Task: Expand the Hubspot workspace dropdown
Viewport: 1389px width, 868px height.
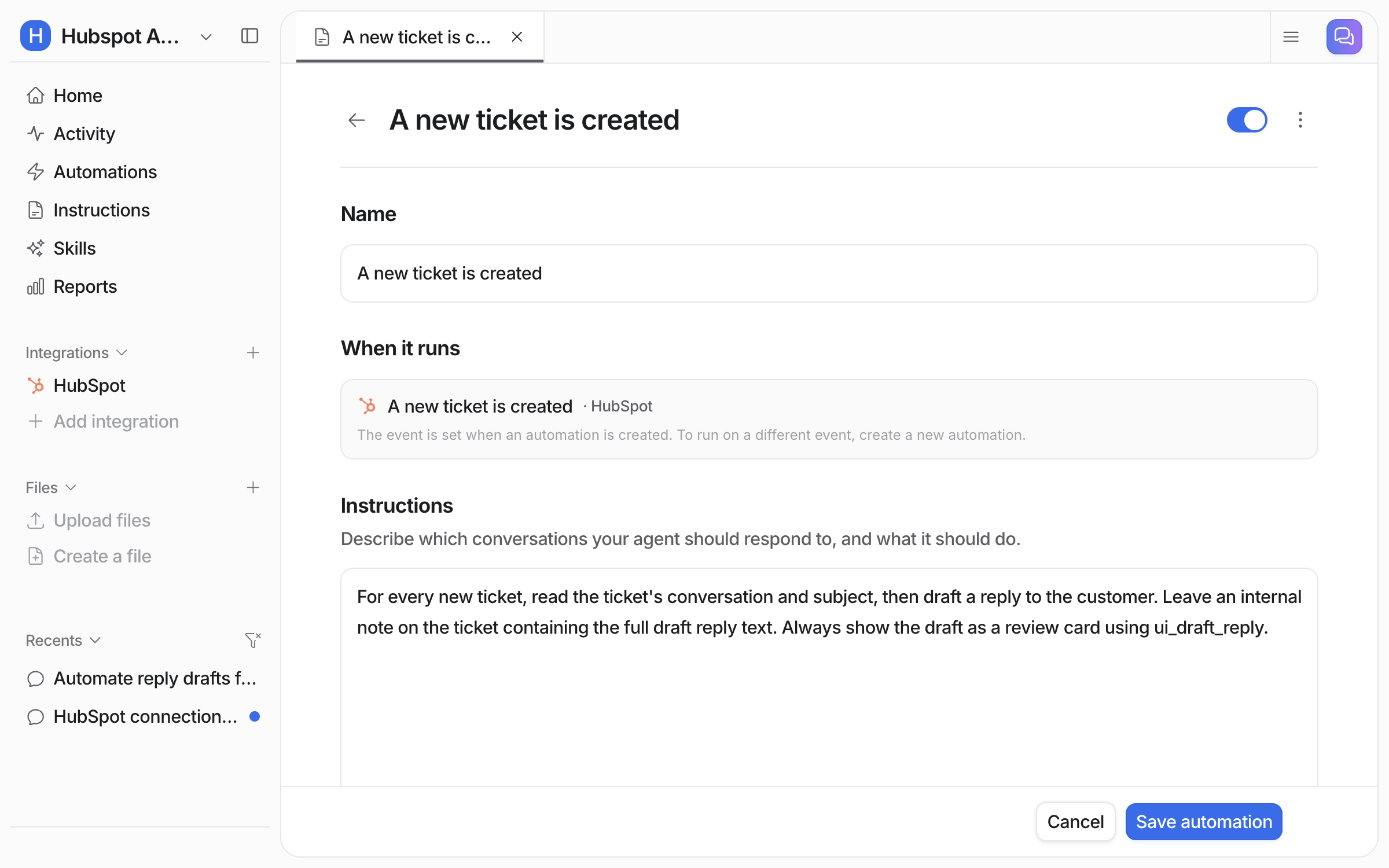Action: click(206, 37)
